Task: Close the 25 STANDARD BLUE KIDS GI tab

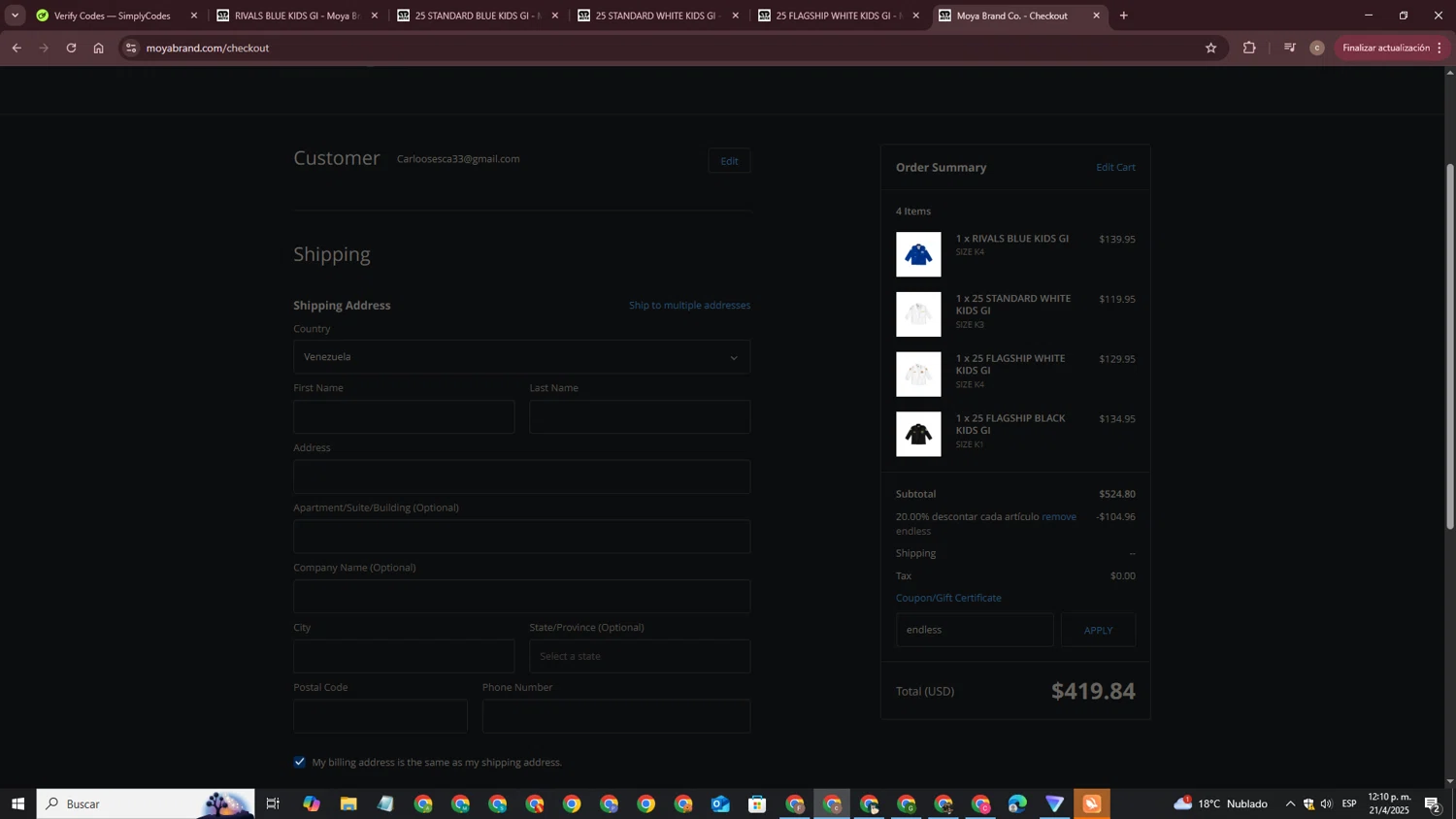Action: [554, 16]
